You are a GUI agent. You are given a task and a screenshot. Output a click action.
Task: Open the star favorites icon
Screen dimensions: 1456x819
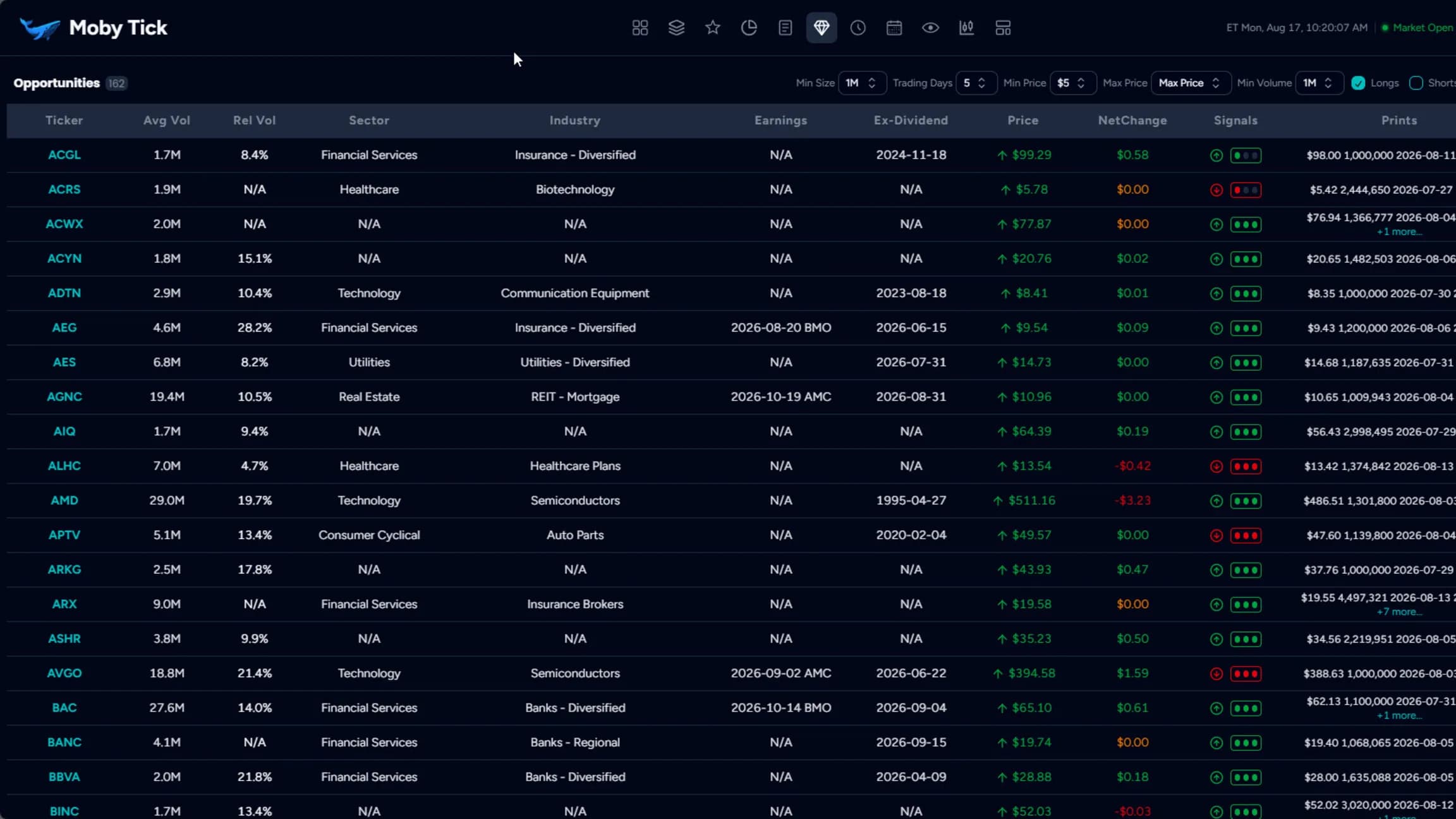click(713, 28)
